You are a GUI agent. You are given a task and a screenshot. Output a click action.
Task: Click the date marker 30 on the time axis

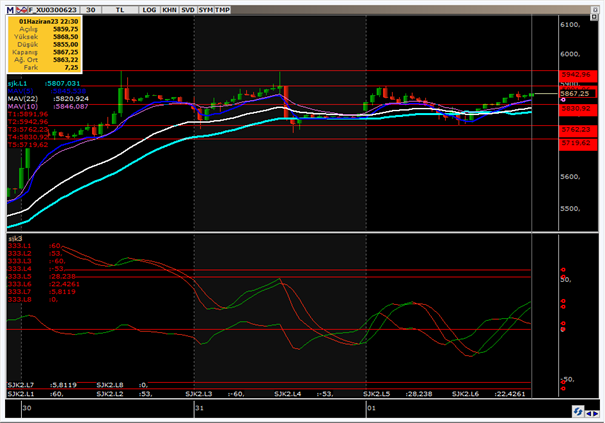(27, 408)
